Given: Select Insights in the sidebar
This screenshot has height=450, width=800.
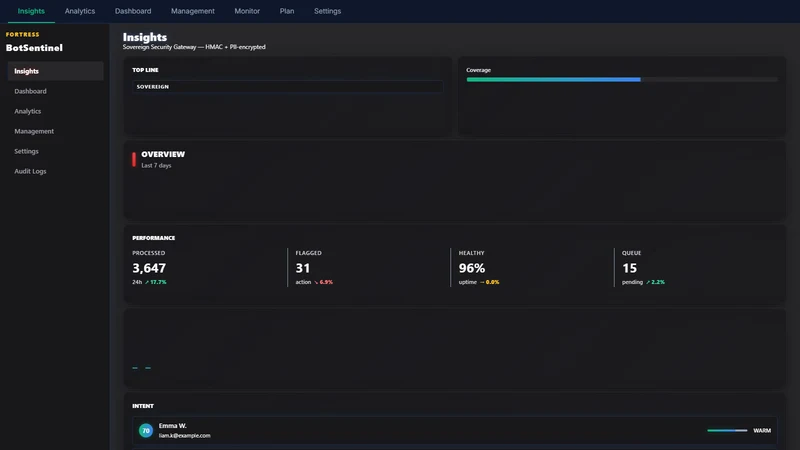Looking at the screenshot, I should [56, 71].
